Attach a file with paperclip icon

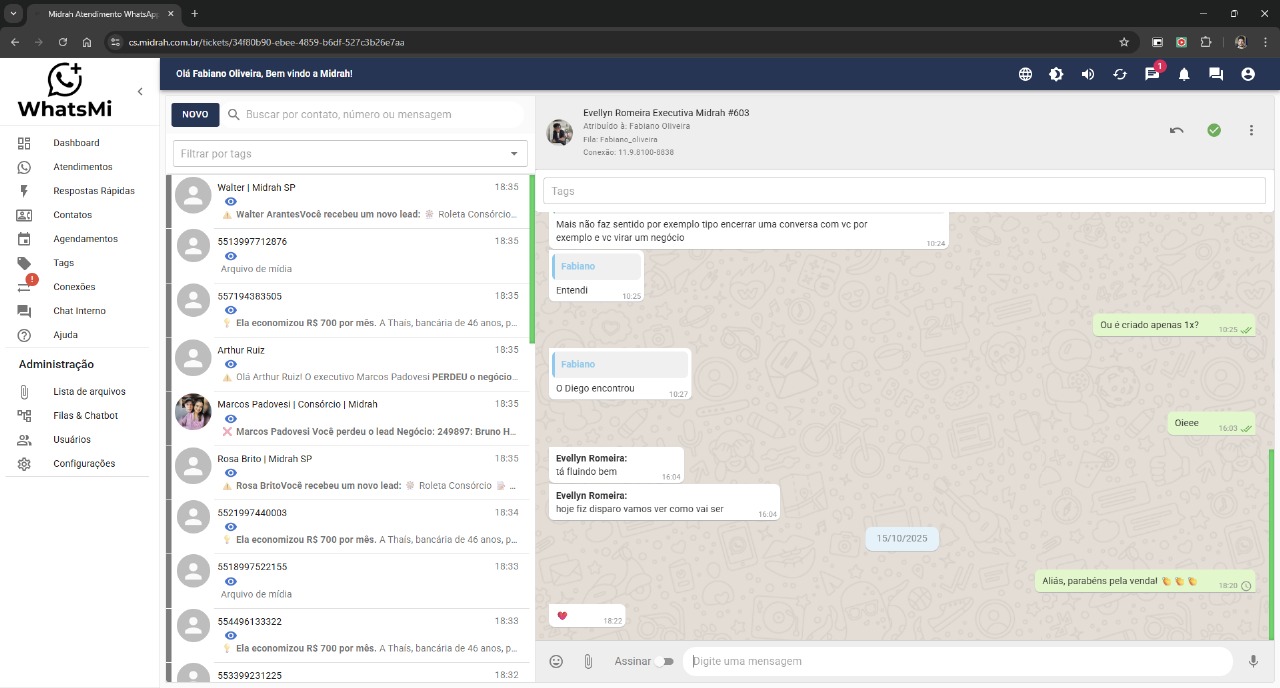588,661
